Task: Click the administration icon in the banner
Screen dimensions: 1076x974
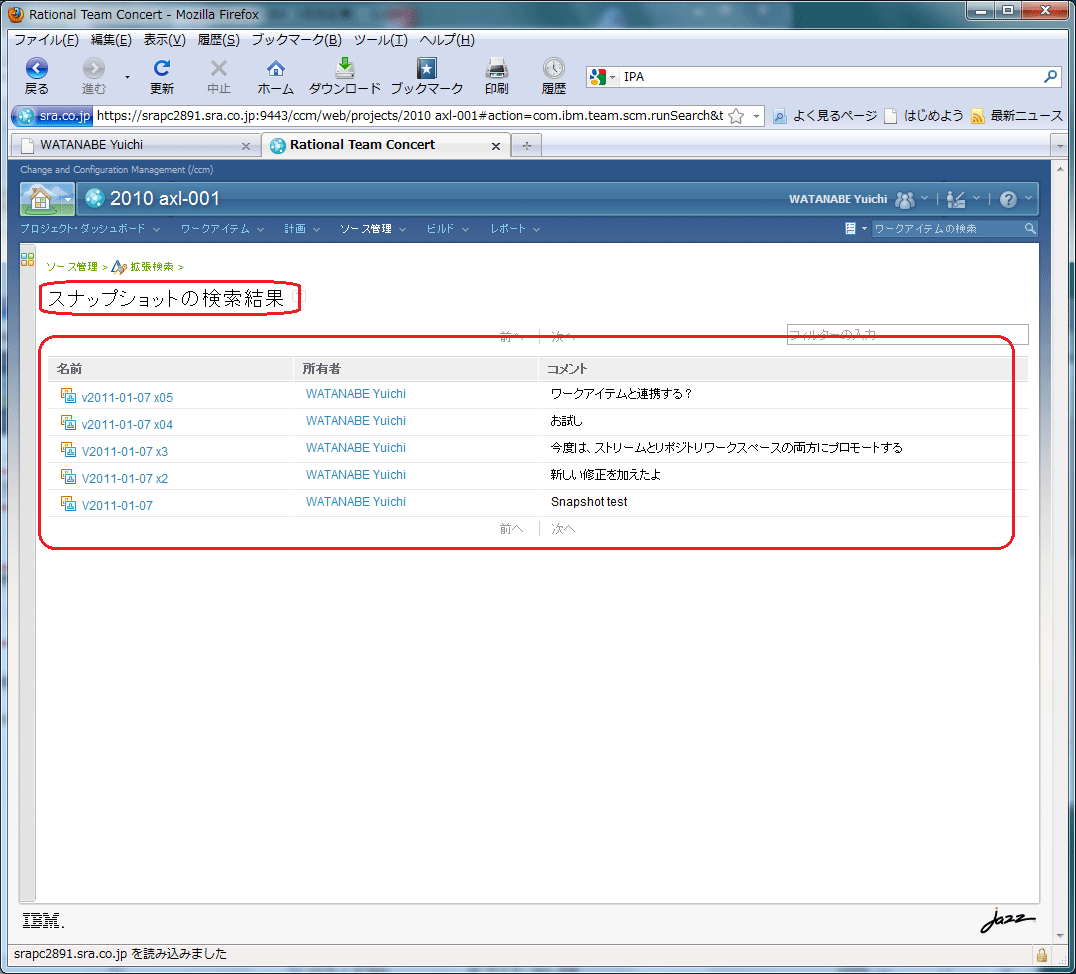Action: (x=956, y=199)
